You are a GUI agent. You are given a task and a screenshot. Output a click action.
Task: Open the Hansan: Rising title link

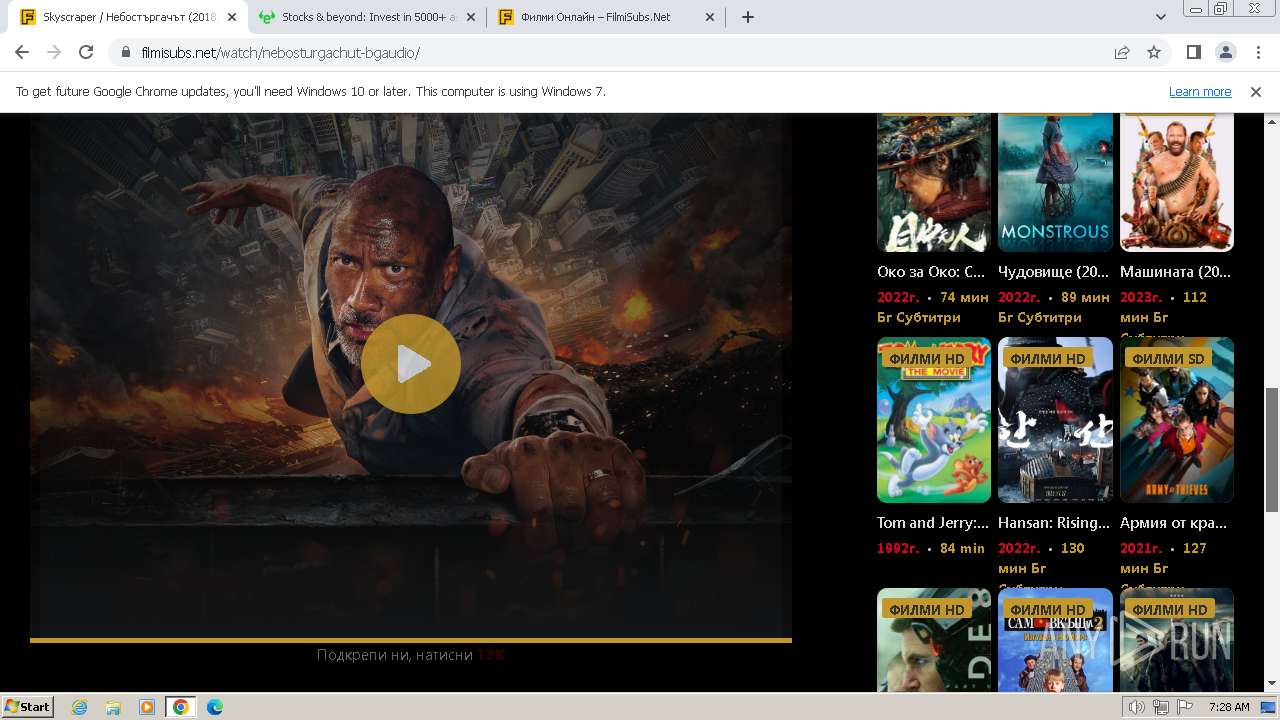1054,523
